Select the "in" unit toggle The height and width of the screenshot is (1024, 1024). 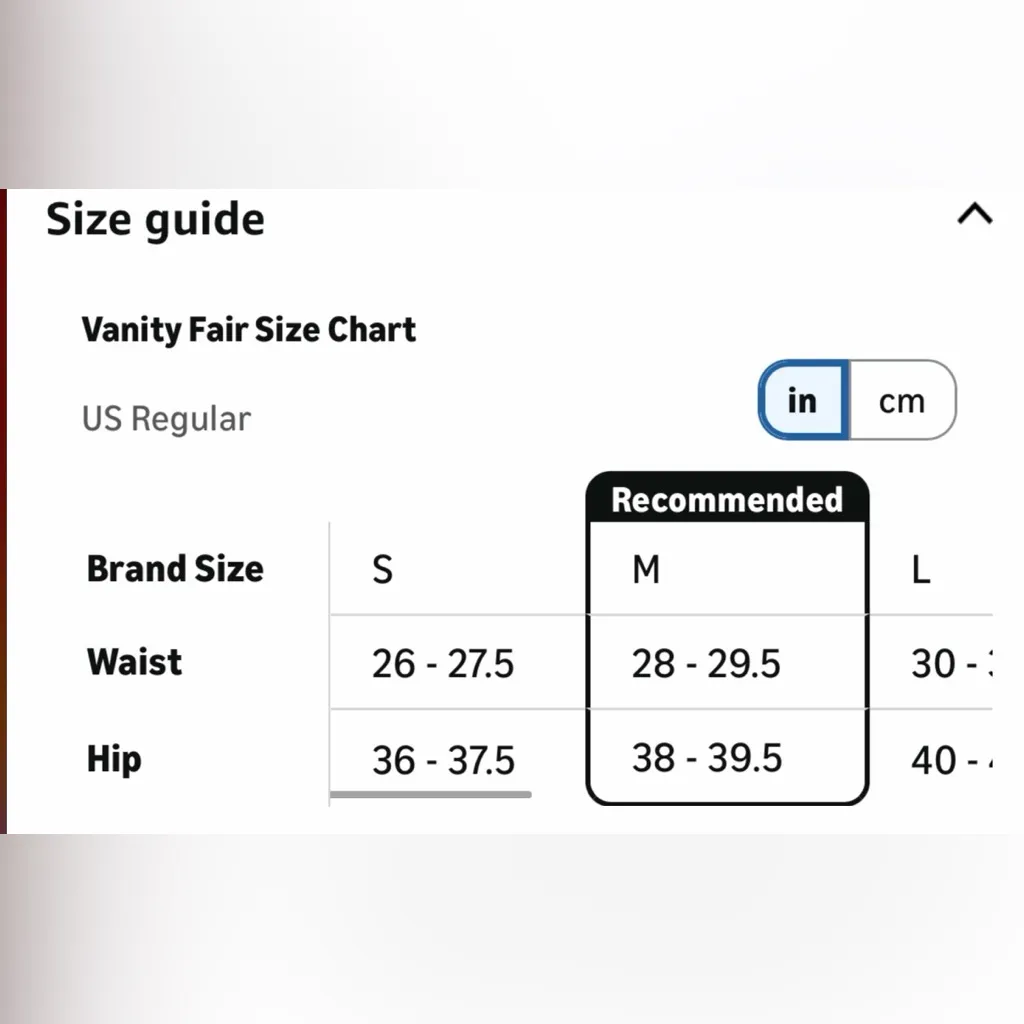point(801,400)
